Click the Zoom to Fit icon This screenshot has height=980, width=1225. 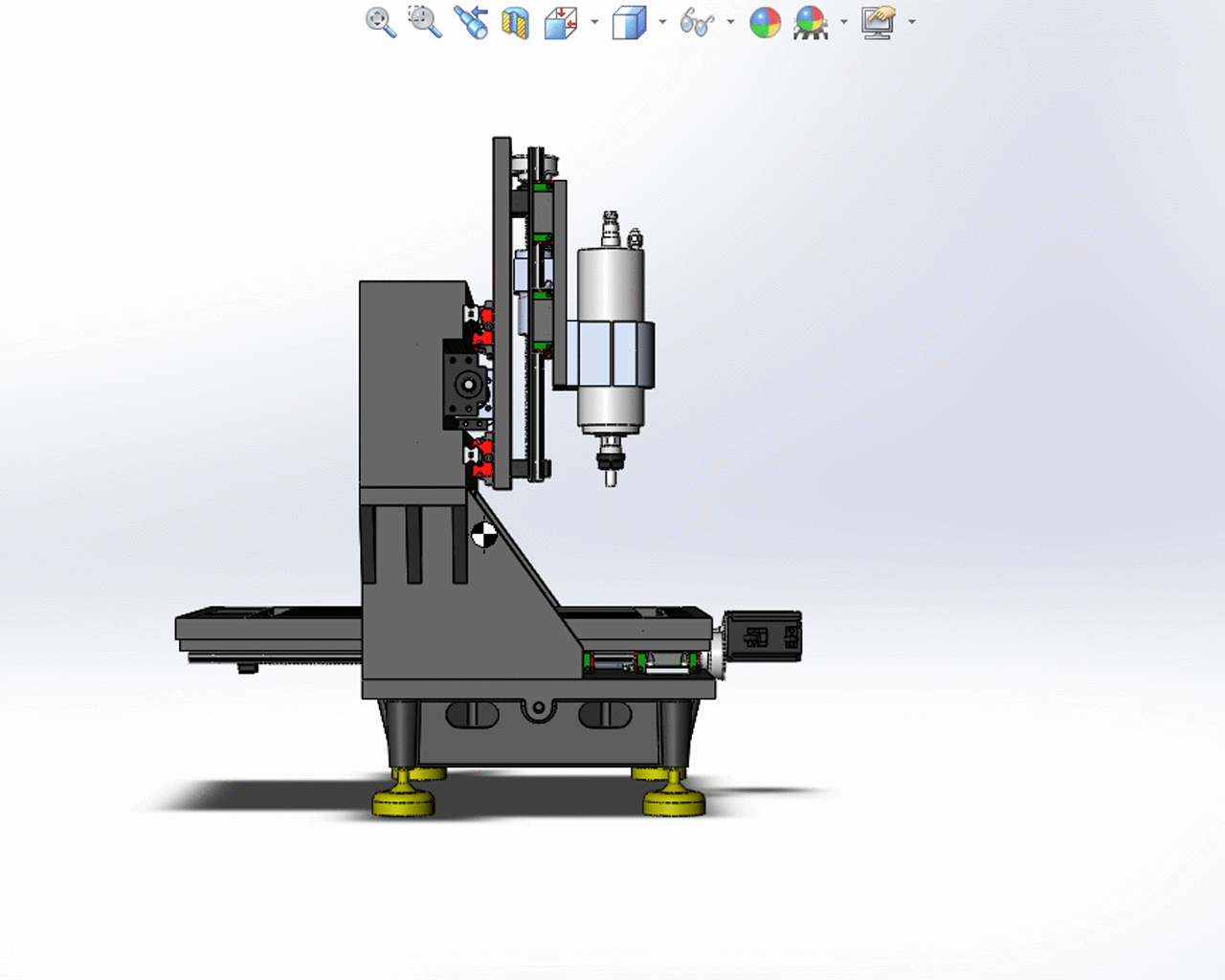381,22
